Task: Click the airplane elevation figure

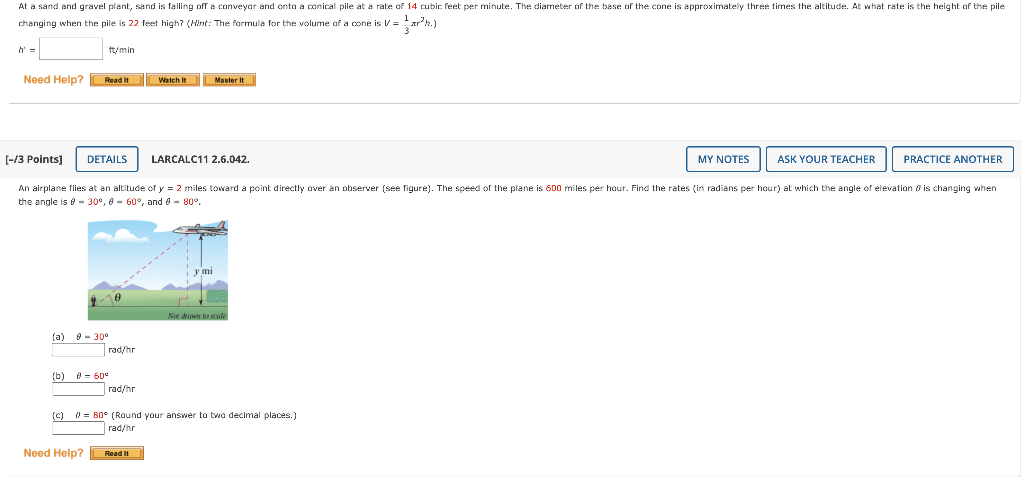Action: coord(158,270)
